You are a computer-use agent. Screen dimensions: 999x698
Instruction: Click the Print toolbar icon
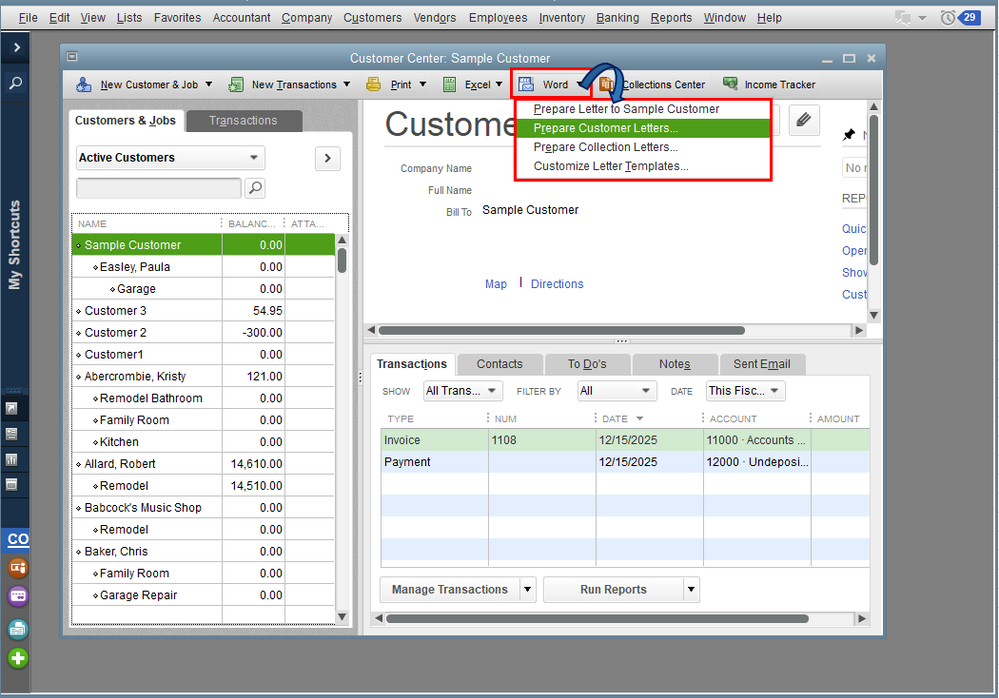tap(373, 84)
